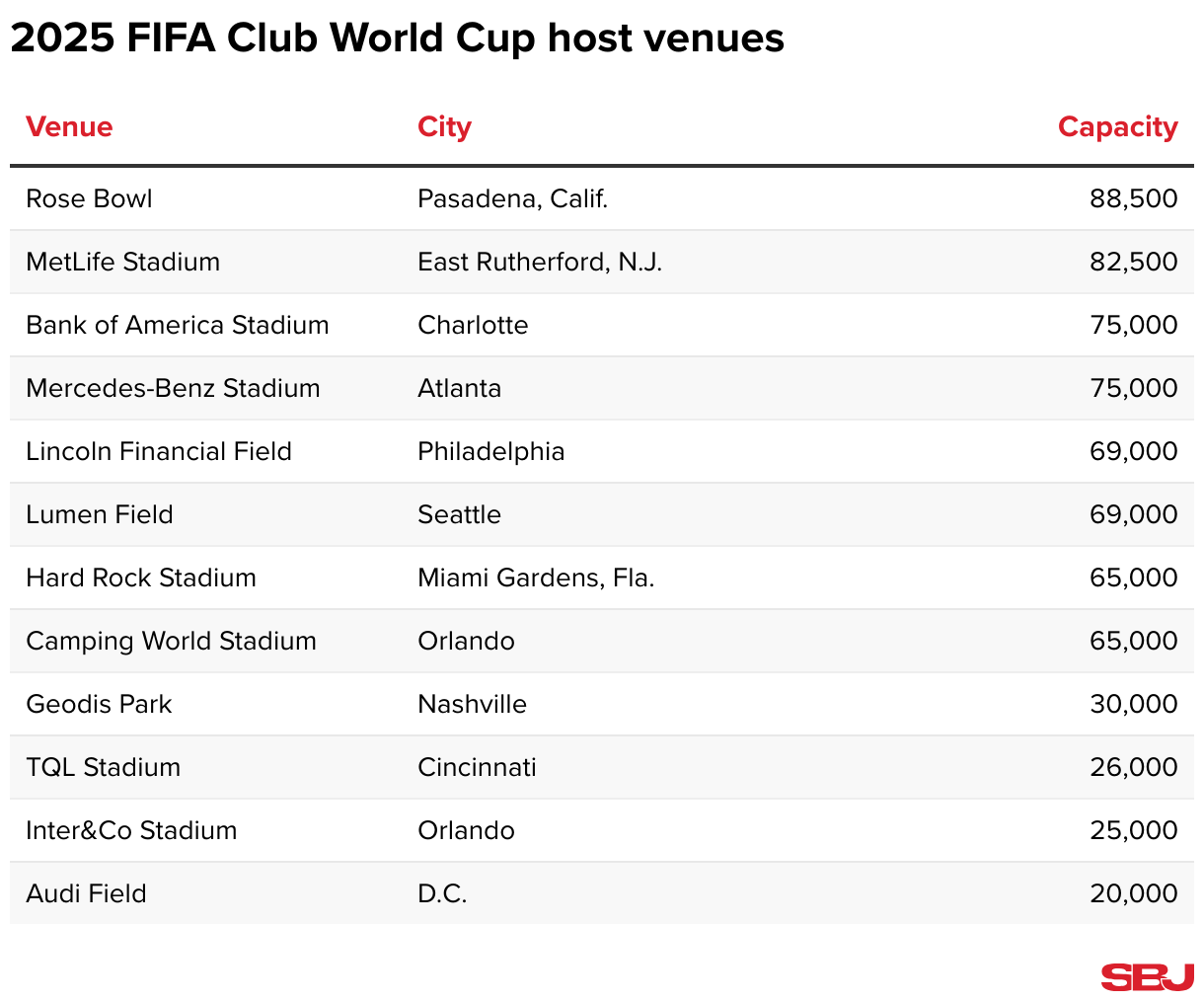Click the chart title heading
The height and width of the screenshot is (1001, 1204).
point(397,38)
